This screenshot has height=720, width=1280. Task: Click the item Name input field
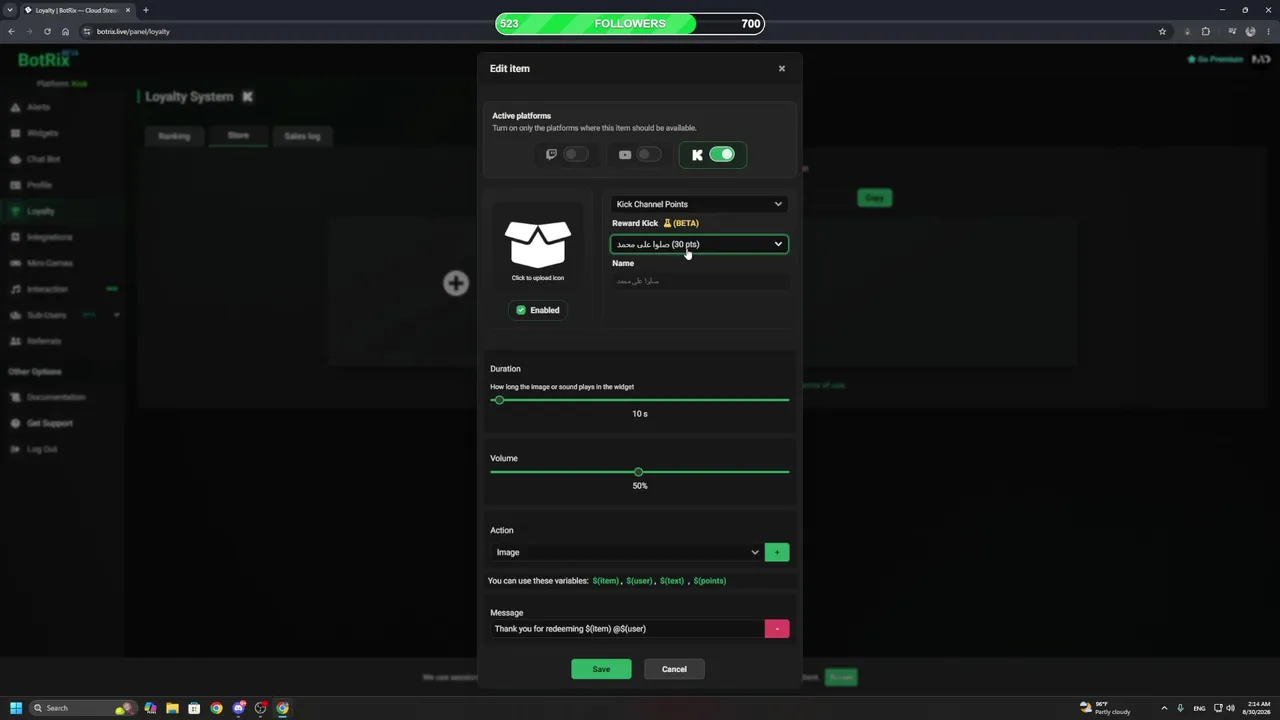[x=700, y=281]
